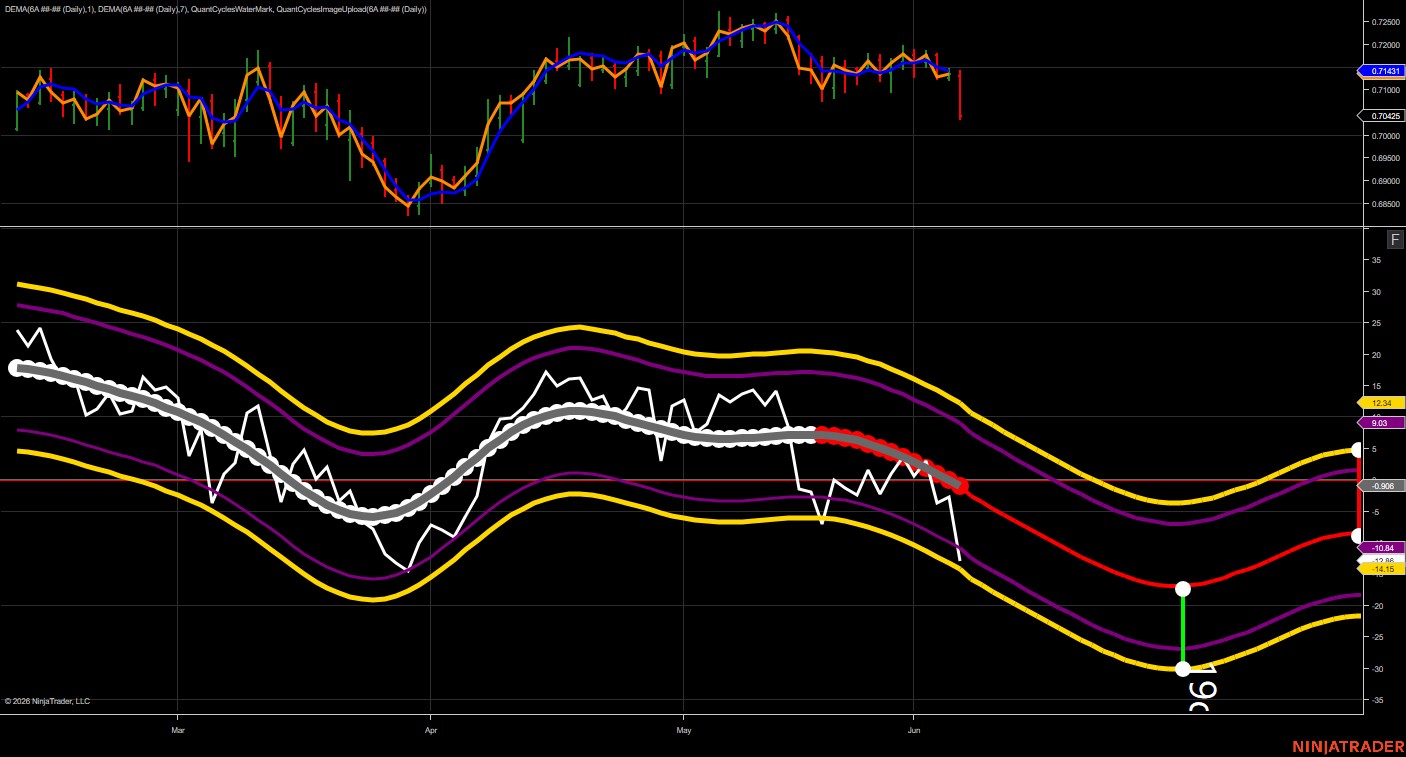Click the 20 oscillator axis label
The height and width of the screenshot is (757, 1406).
point(1377,355)
